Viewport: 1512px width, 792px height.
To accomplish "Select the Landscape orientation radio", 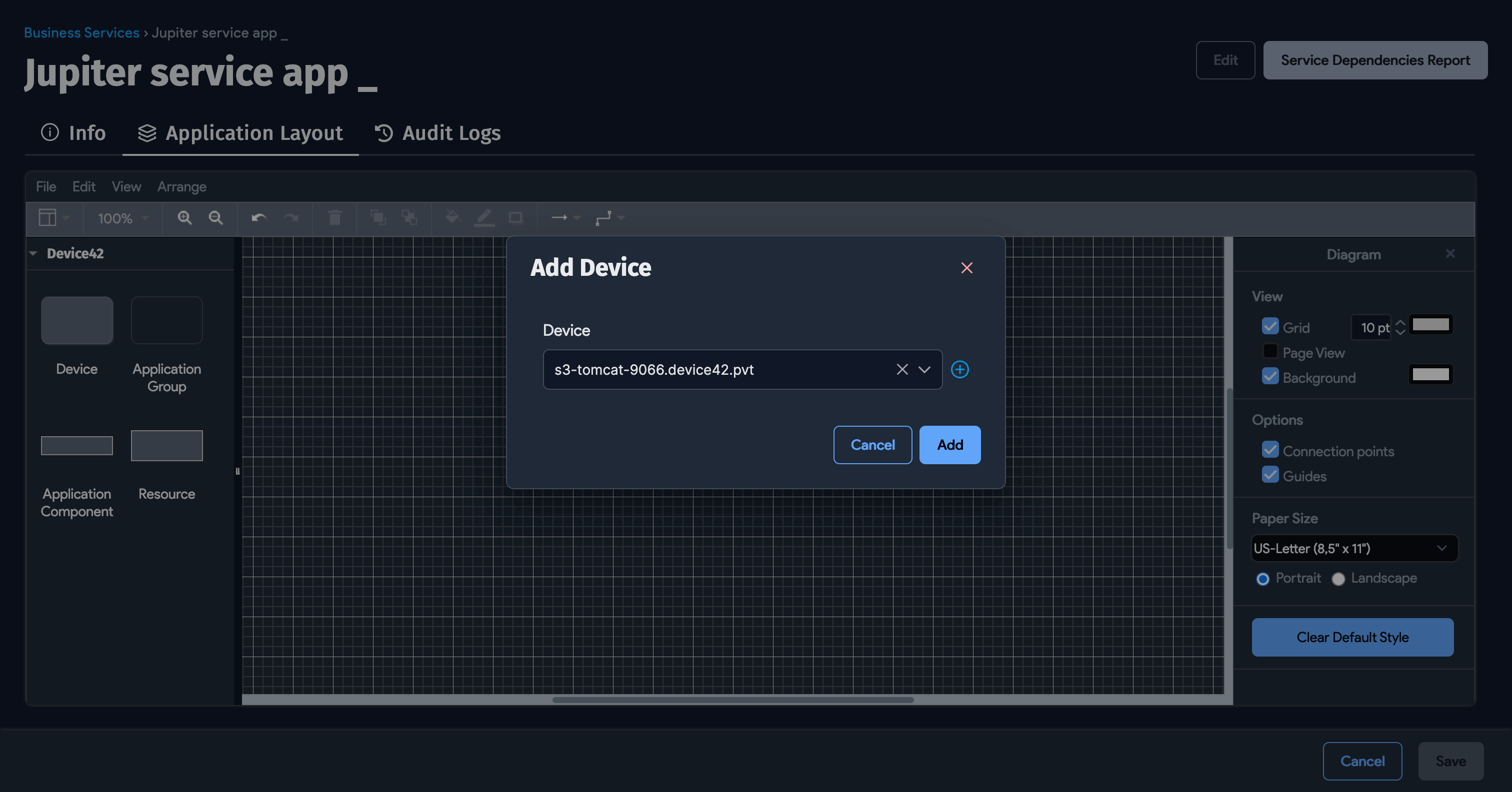I will click(1338, 579).
